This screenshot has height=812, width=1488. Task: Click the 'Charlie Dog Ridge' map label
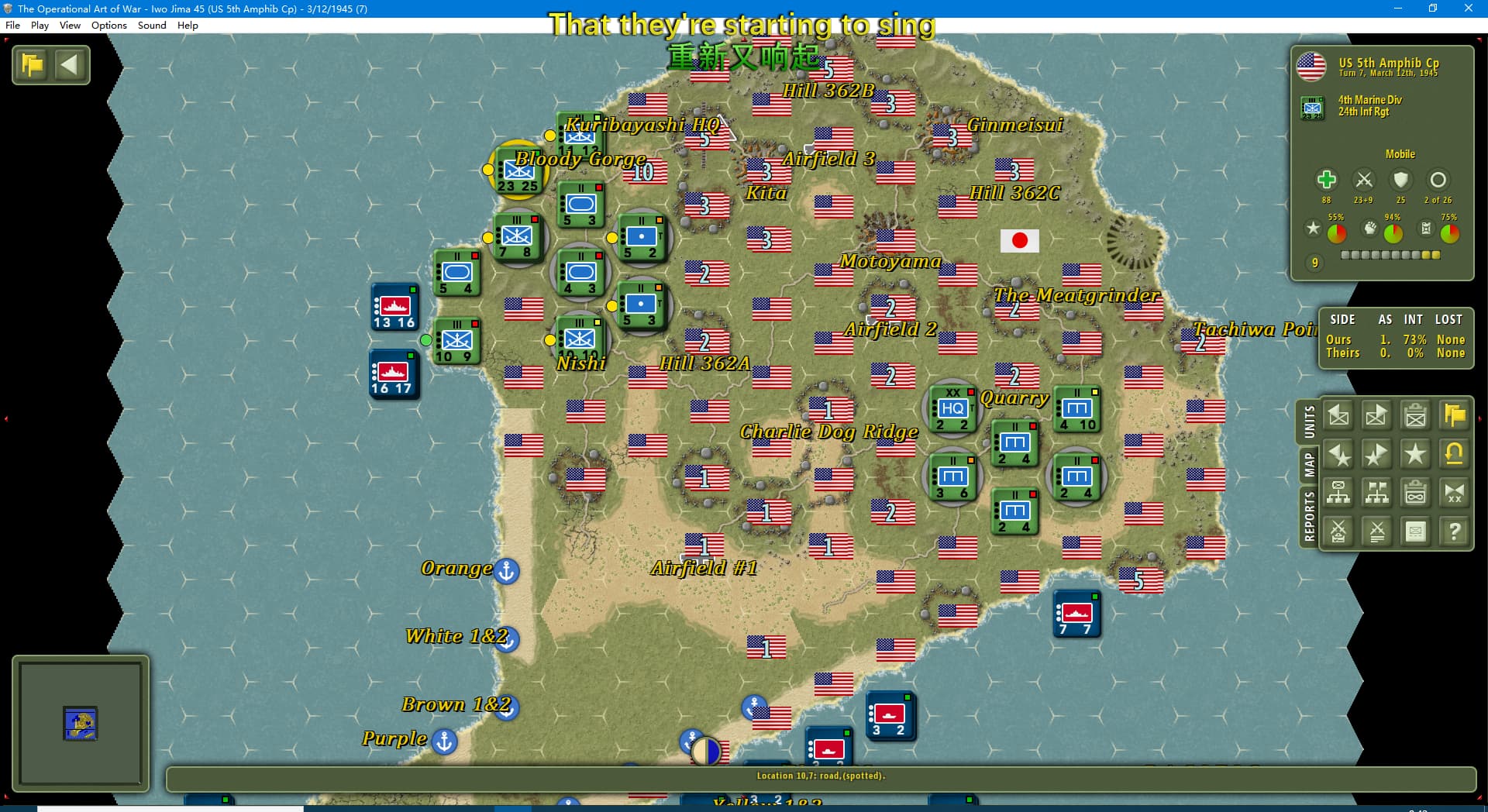828,432
